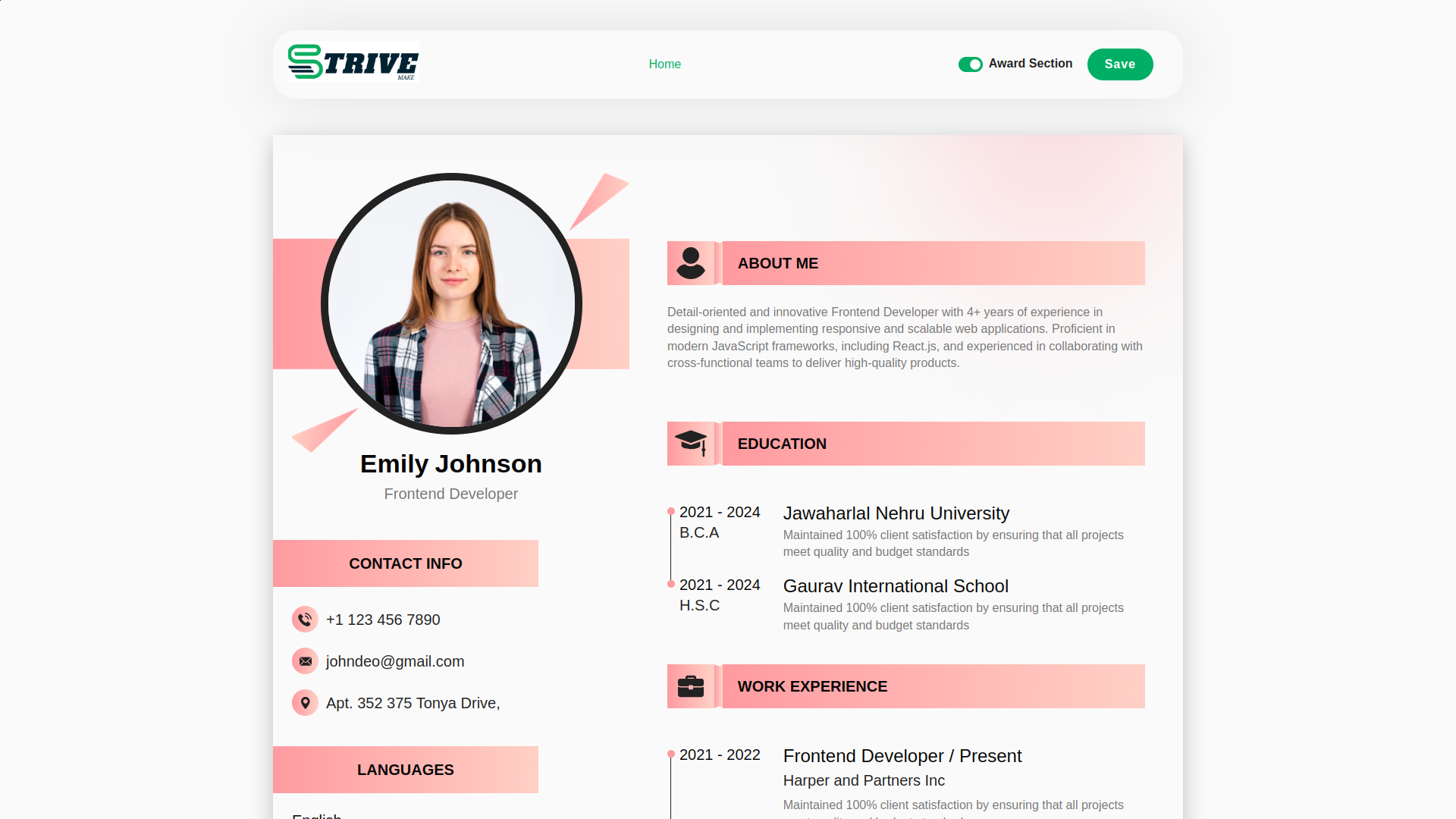
Task: Click the Education graduation cap icon
Action: pos(690,443)
